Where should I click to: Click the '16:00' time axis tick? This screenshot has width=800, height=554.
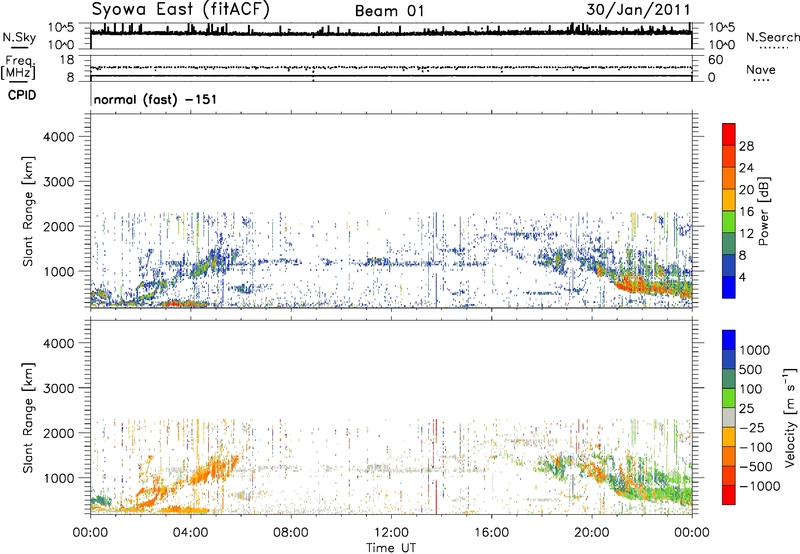[x=491, y=533]
